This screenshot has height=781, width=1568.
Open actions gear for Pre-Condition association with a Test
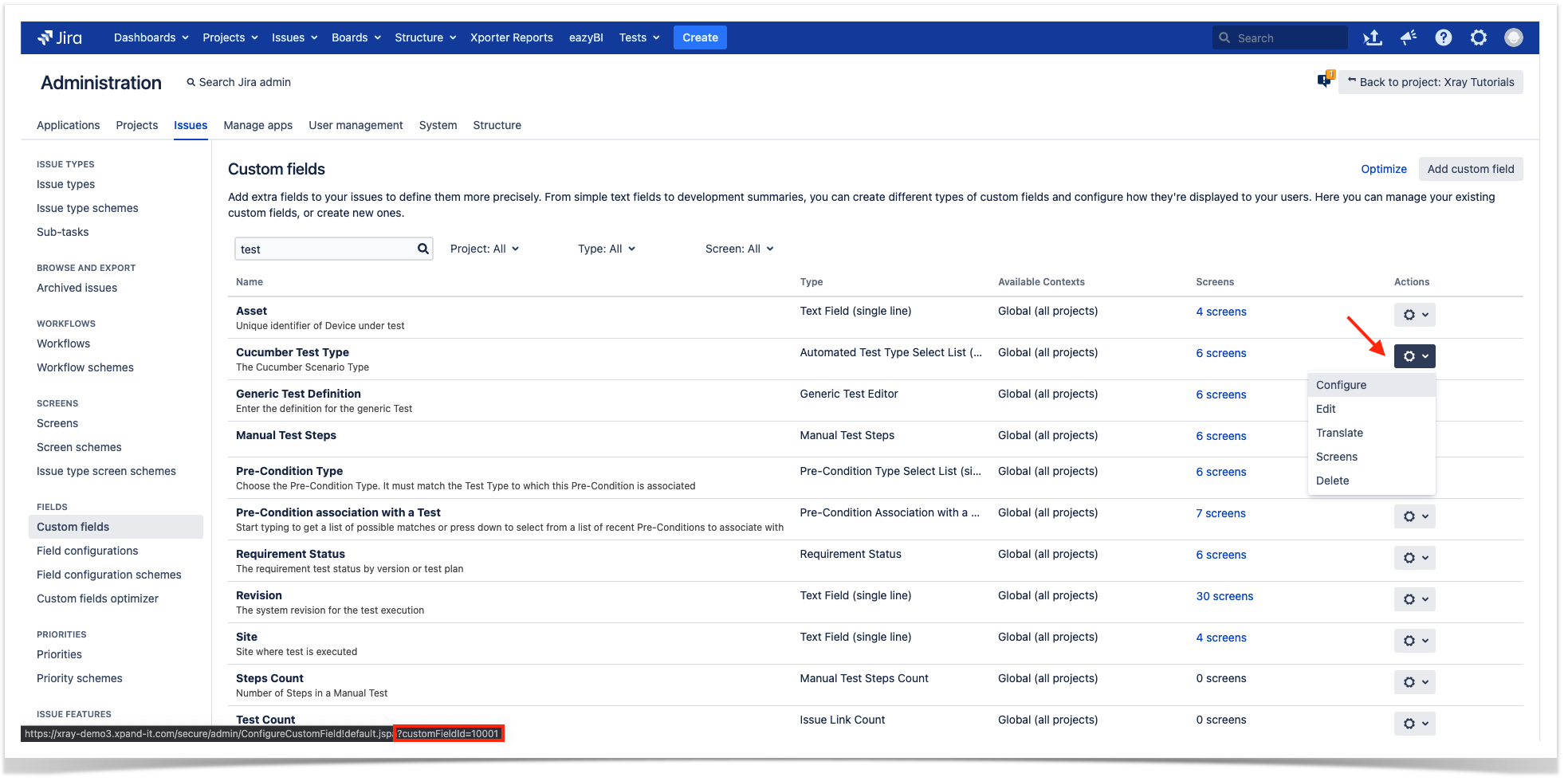pyautogui.click(x=1414, y=516)
